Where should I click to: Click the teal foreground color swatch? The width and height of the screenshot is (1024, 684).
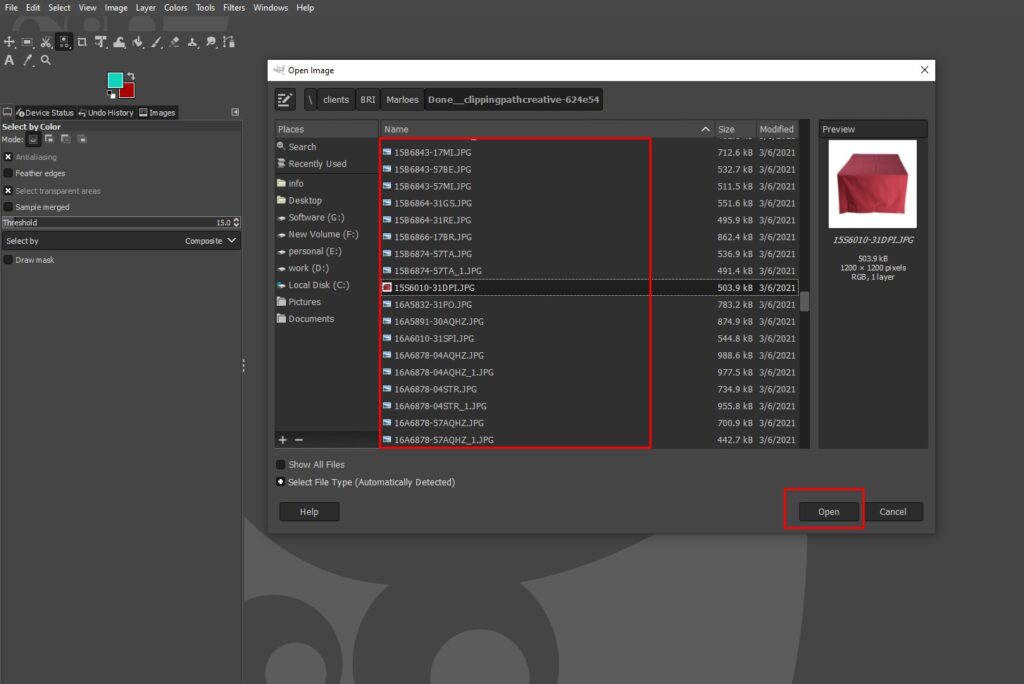[116, 80]
